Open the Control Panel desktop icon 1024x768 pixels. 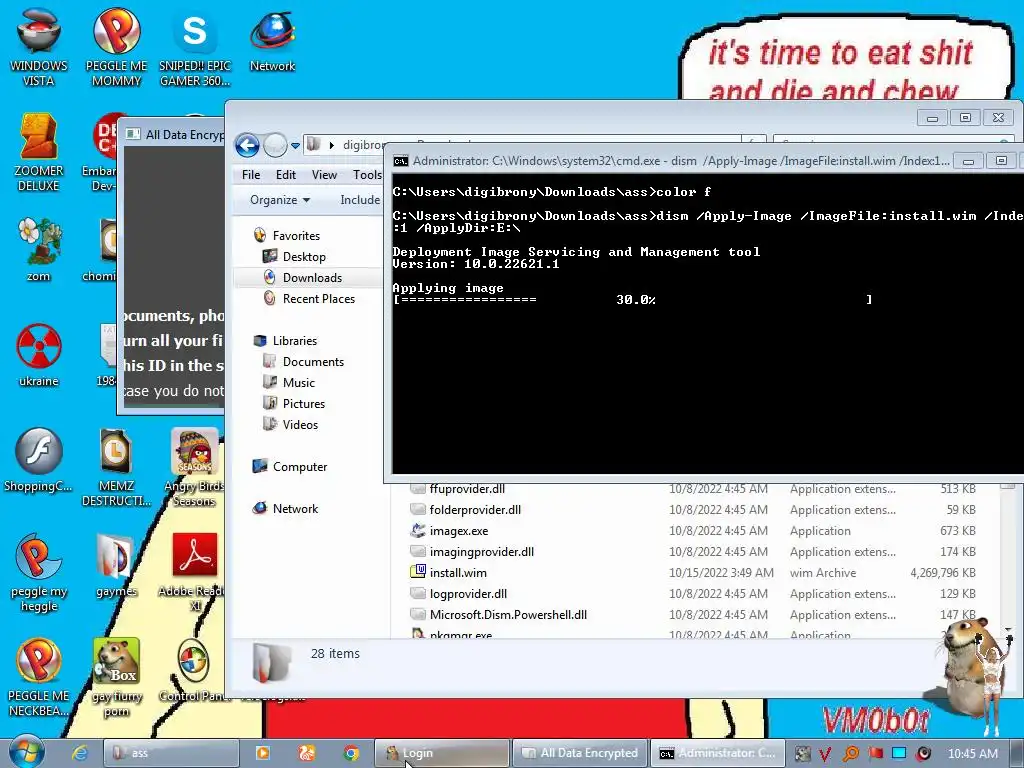point(194,671)
